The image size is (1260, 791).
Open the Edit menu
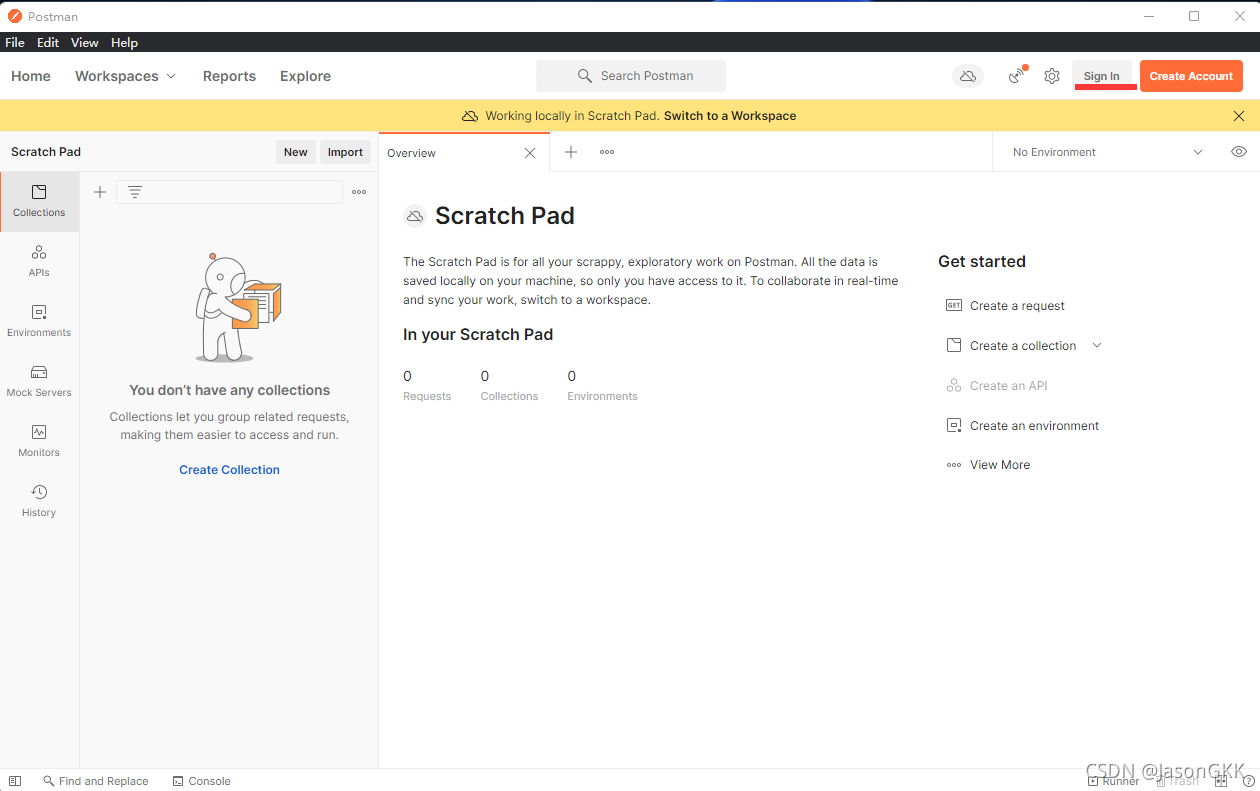48,43
